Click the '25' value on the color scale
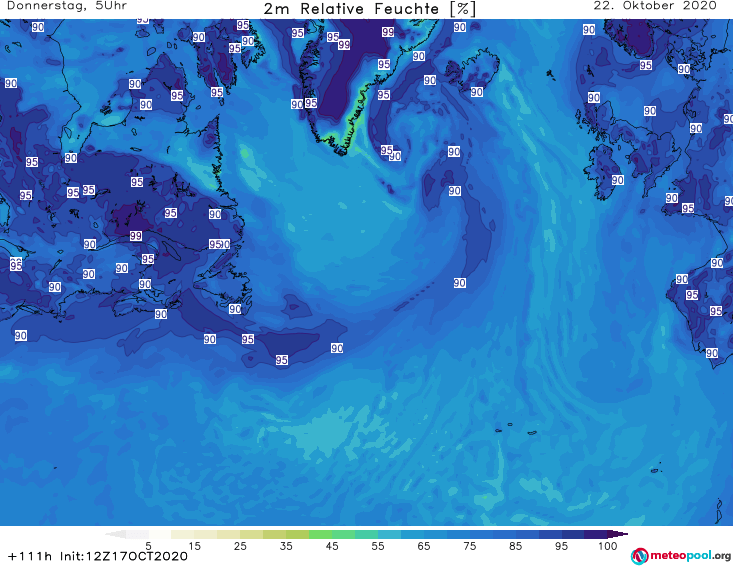This screenshot has height=566, width=733. point(240,546)
